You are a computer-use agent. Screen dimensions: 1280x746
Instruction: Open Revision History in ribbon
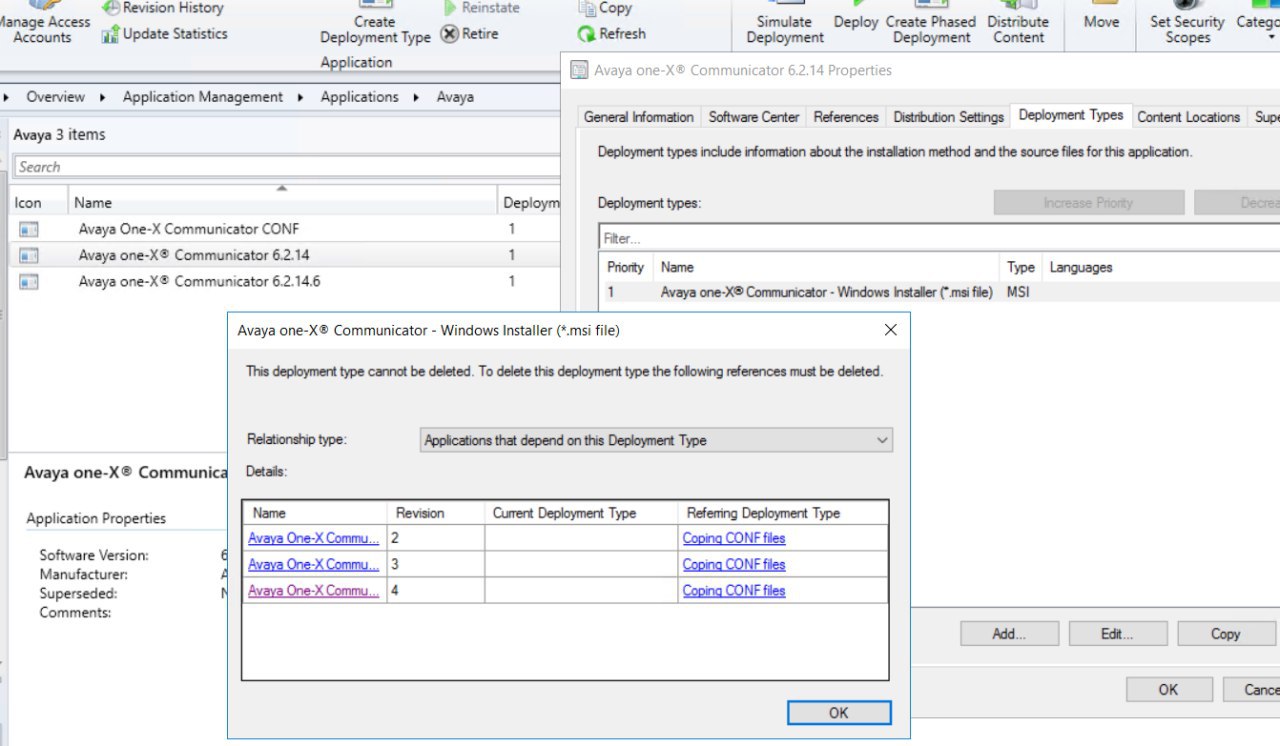(x=162, y=7)
